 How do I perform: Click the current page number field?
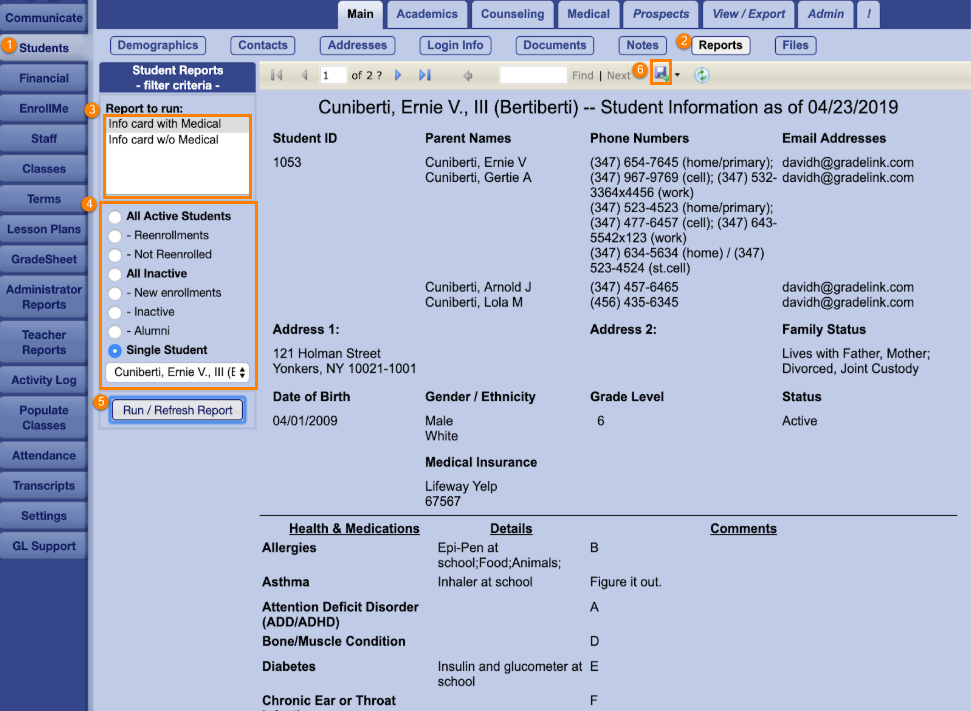[x=332, y=75]
